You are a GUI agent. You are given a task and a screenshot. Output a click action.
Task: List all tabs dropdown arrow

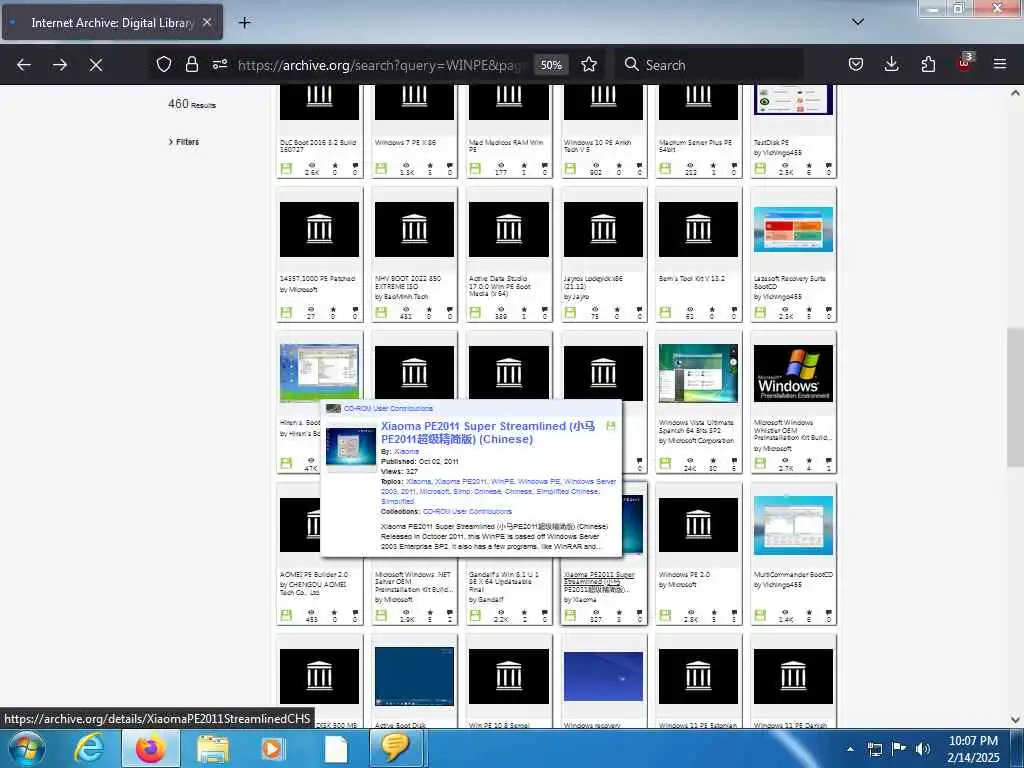tap(858, 22)
